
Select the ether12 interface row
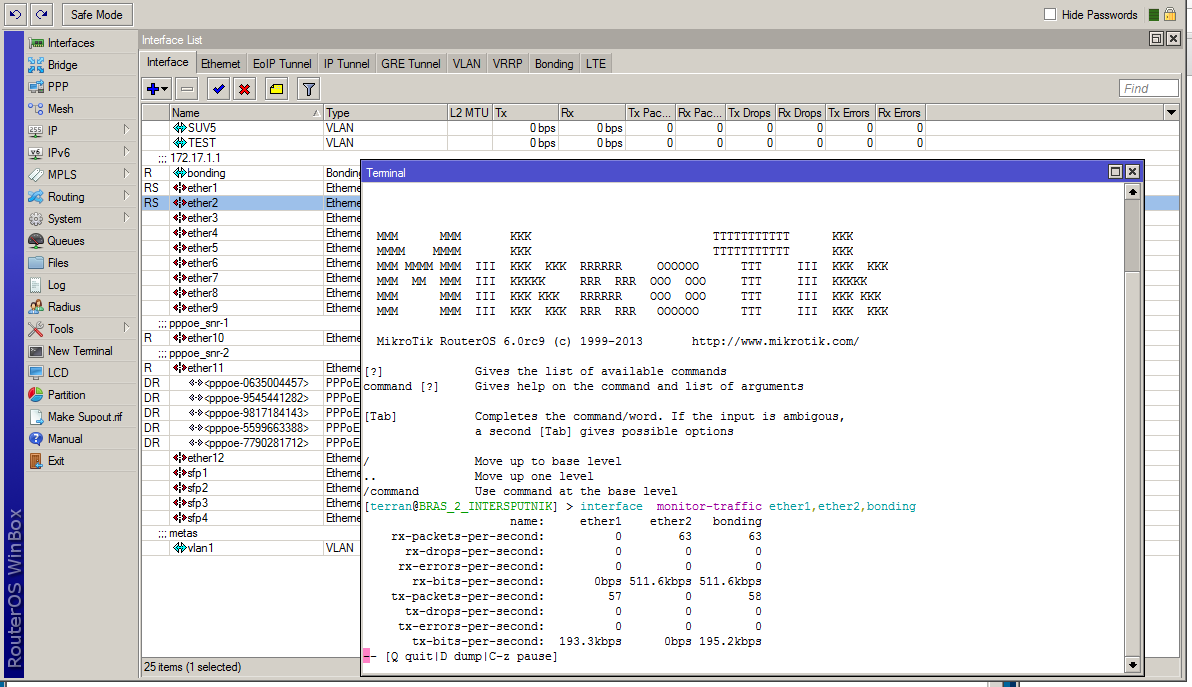tap(251, 458)
